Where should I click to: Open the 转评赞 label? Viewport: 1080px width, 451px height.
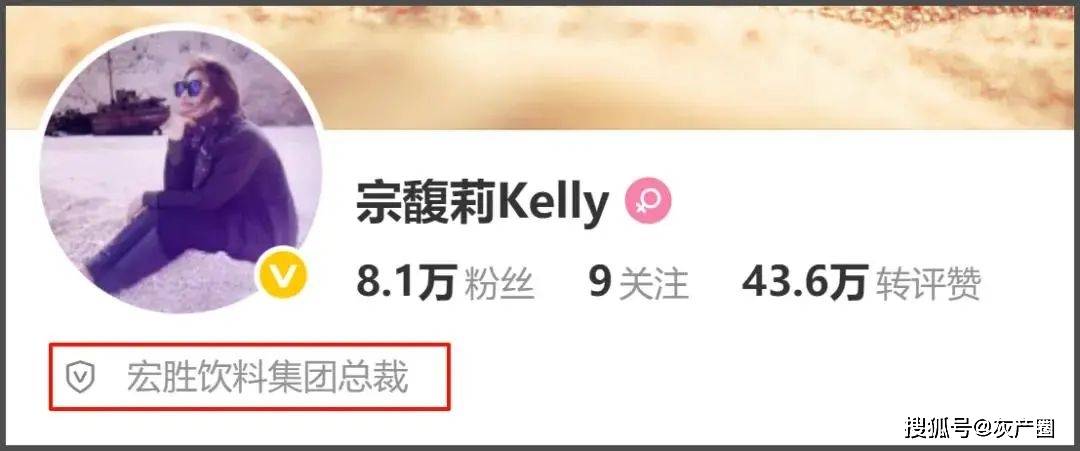[928, 284]
